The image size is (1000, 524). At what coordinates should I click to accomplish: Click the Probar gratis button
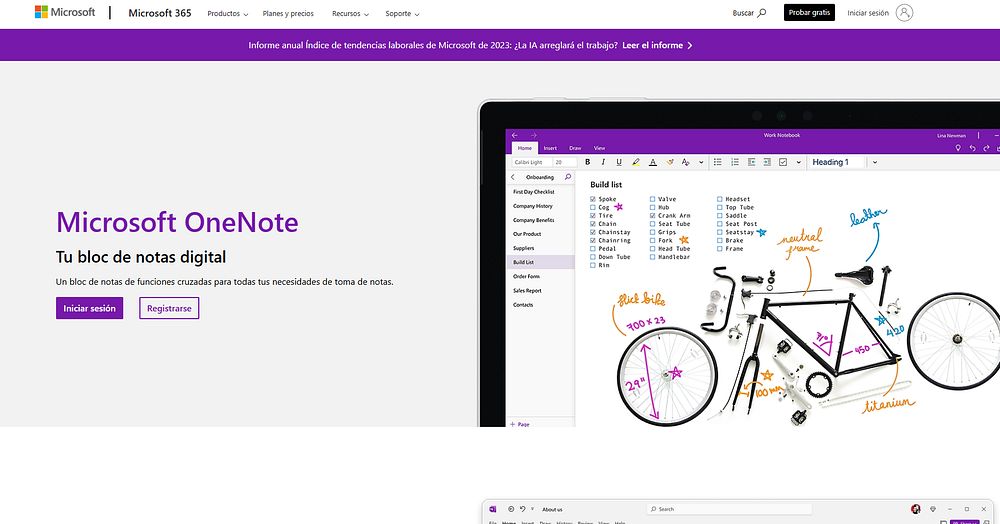tap(809, 13)
